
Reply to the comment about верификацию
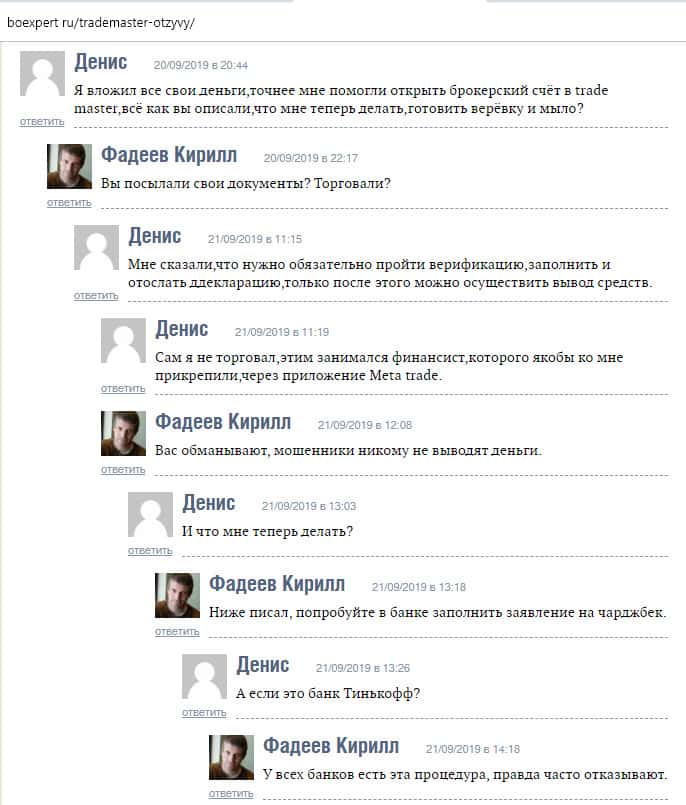click(x=96, y=296)
